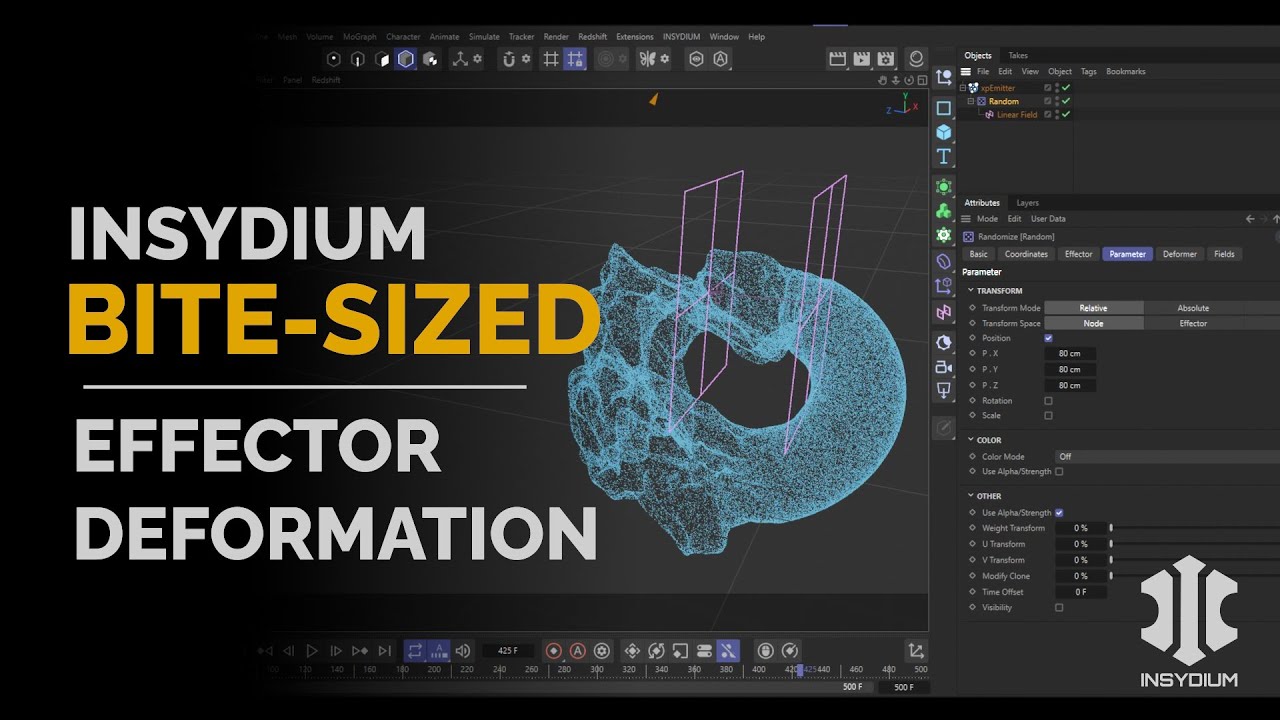Enable the Visibility checkbox
Screen dimensions: 1280x720
tap(1059, 607)
